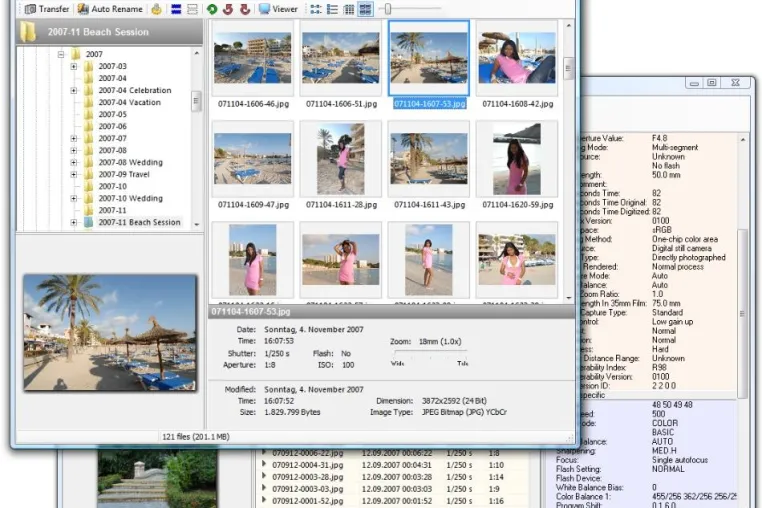Click the folder icon of 2007-11
Viewport: 762px width, 508px height.
(88, 210)
